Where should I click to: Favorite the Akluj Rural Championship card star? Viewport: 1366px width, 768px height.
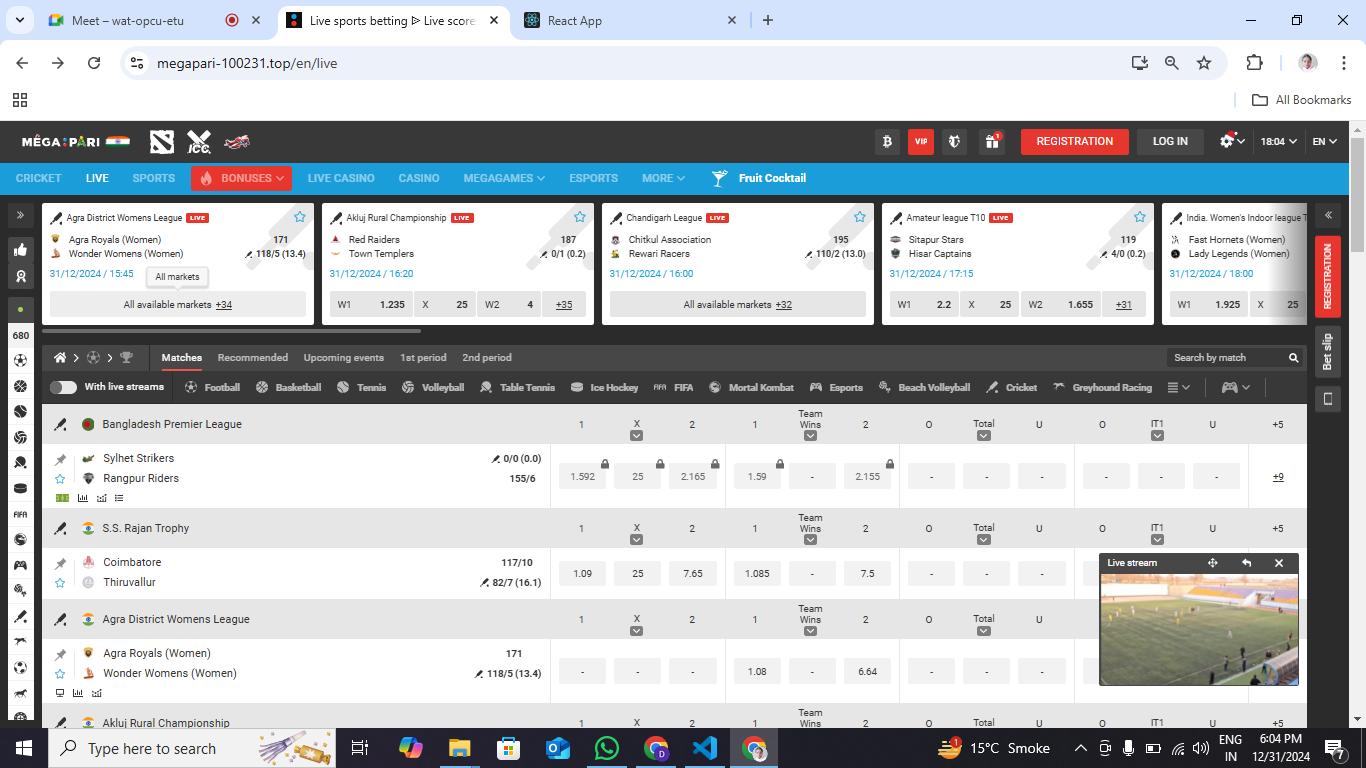pos(580,217)
